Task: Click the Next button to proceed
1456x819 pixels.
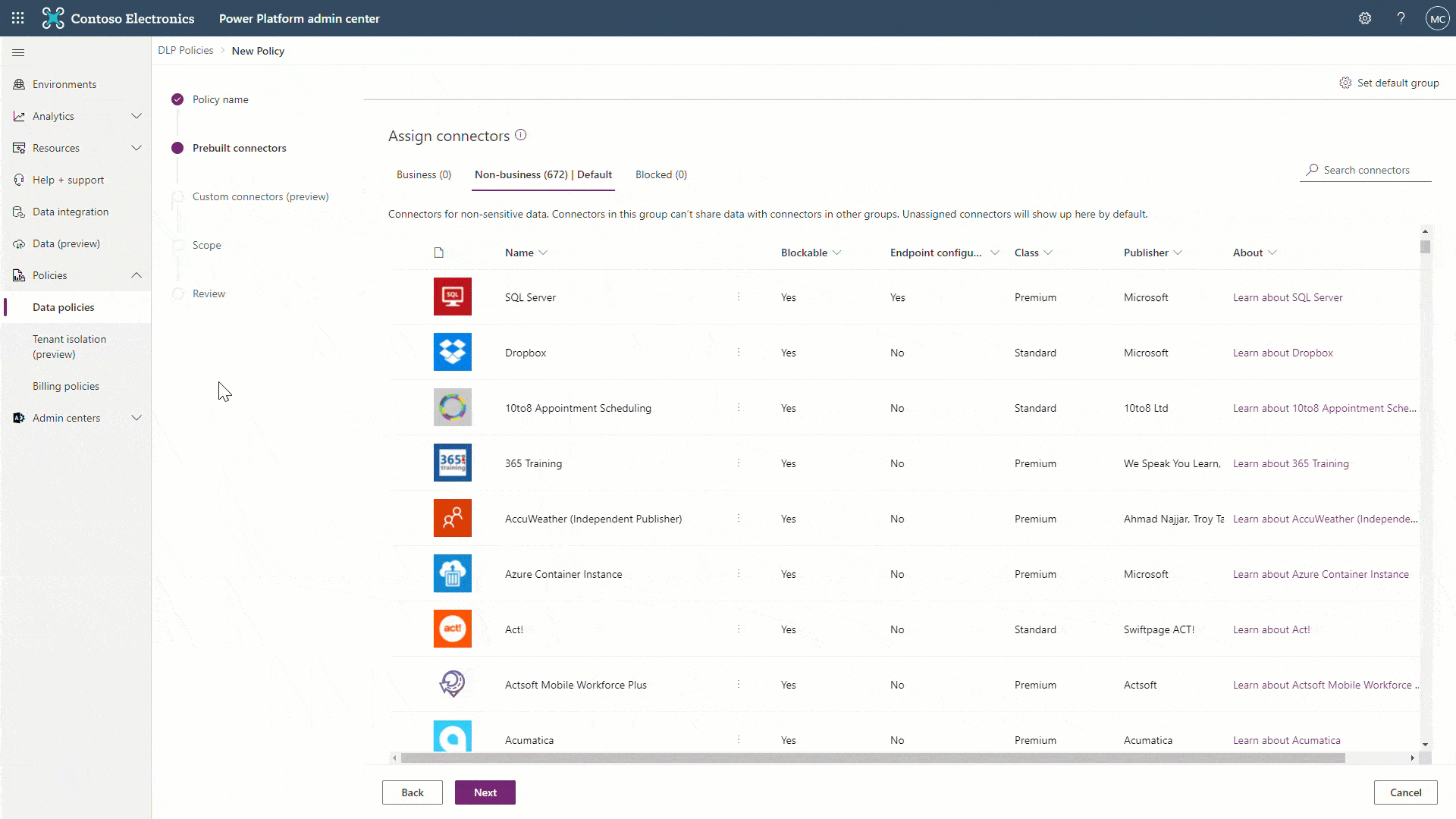Action: pyautogui.click(x=485, y=792)
